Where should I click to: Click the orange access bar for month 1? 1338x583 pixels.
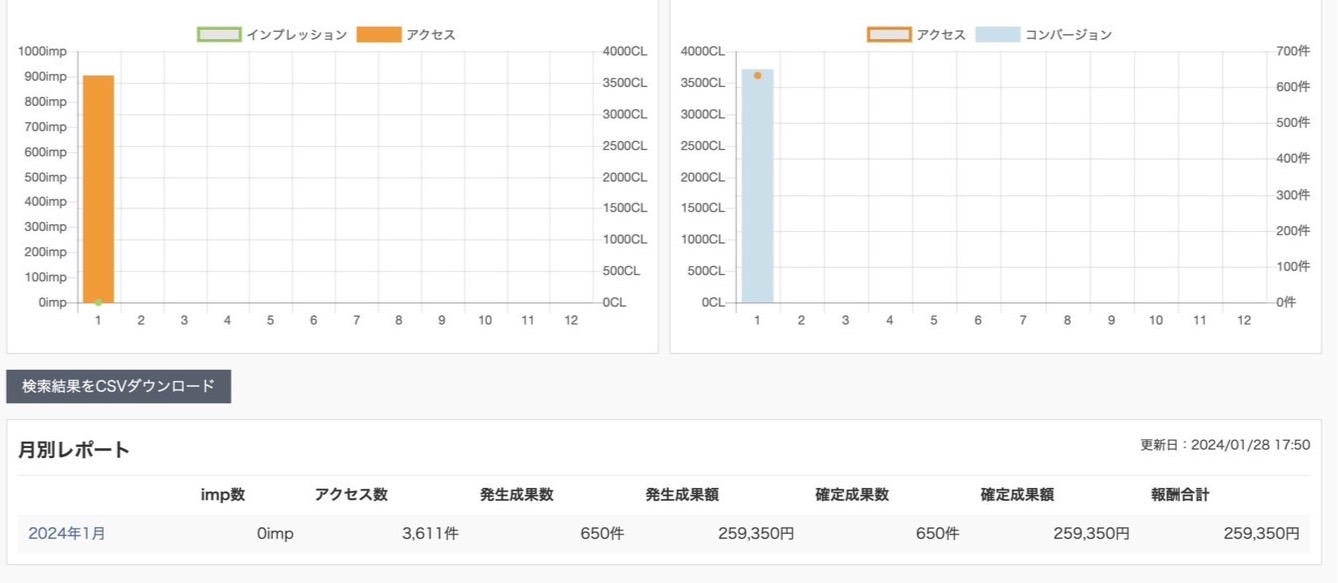point(98,189)
